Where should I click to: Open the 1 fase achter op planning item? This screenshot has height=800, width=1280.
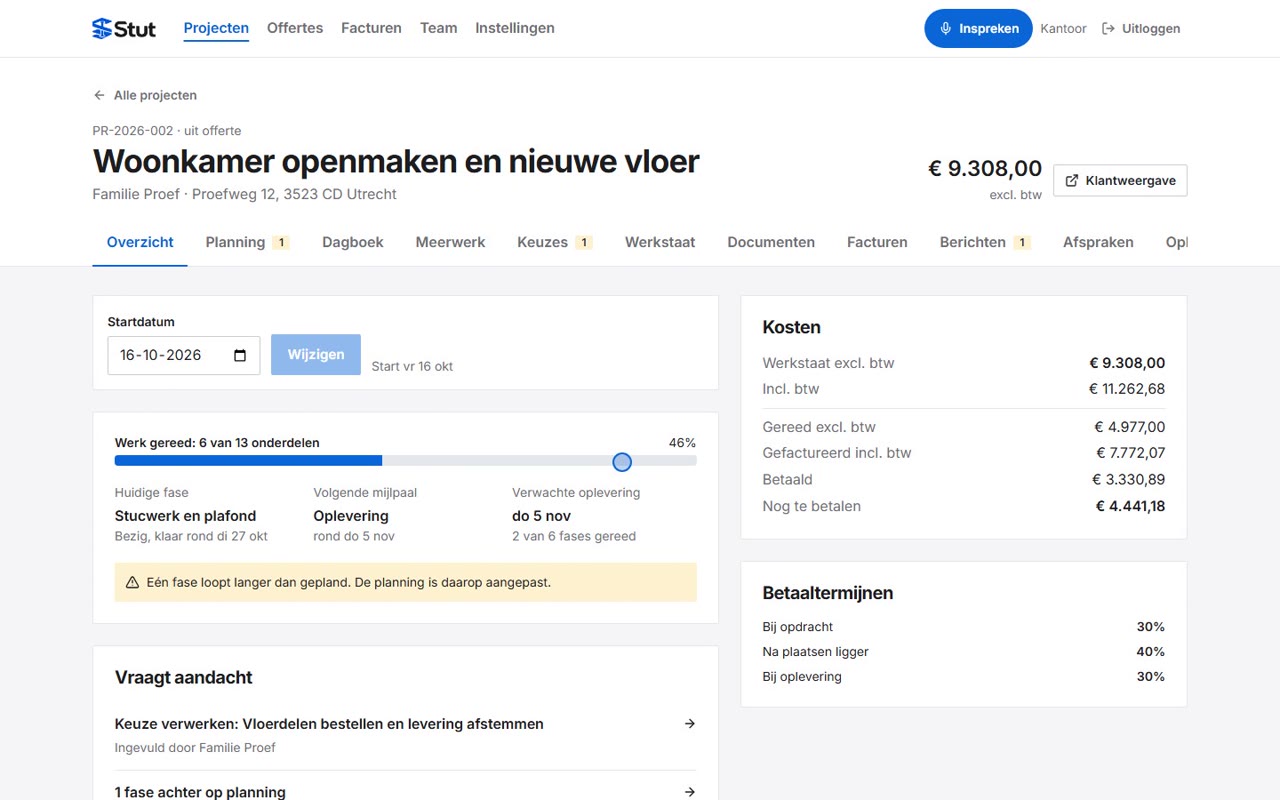click(405, 792)
